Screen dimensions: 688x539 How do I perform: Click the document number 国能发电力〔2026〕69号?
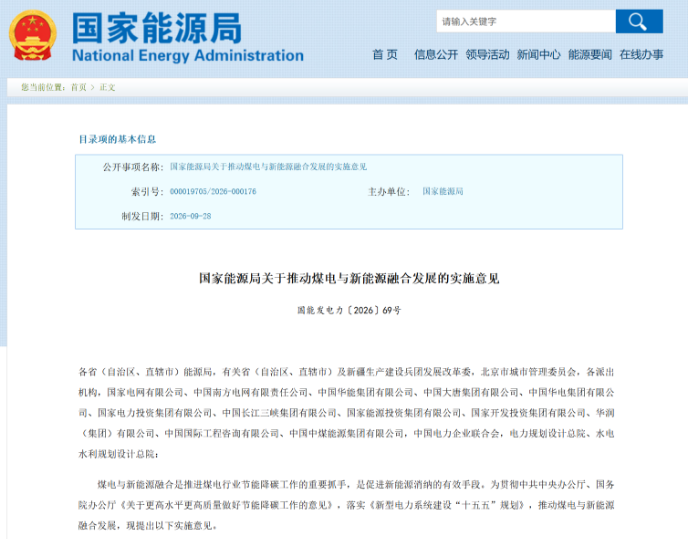pos(349,310)
